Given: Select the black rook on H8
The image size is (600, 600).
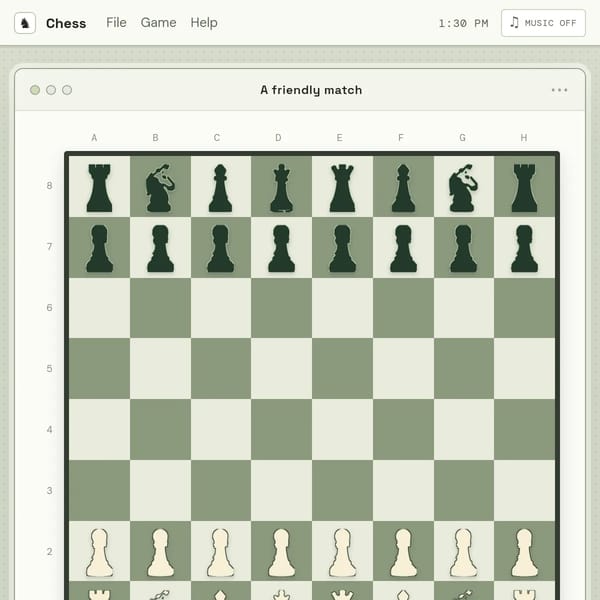Looking at the screenshot, I should click(524, 188).
